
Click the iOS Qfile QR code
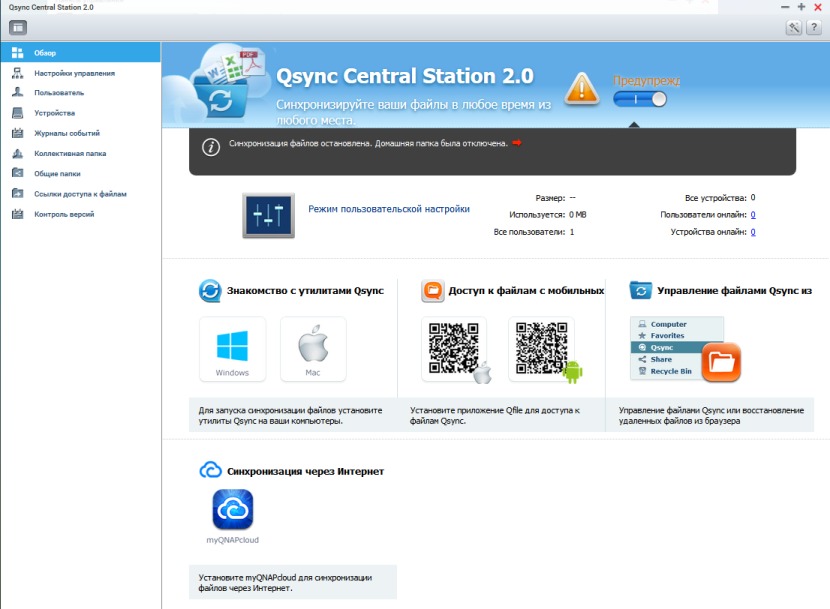[454, 349]
